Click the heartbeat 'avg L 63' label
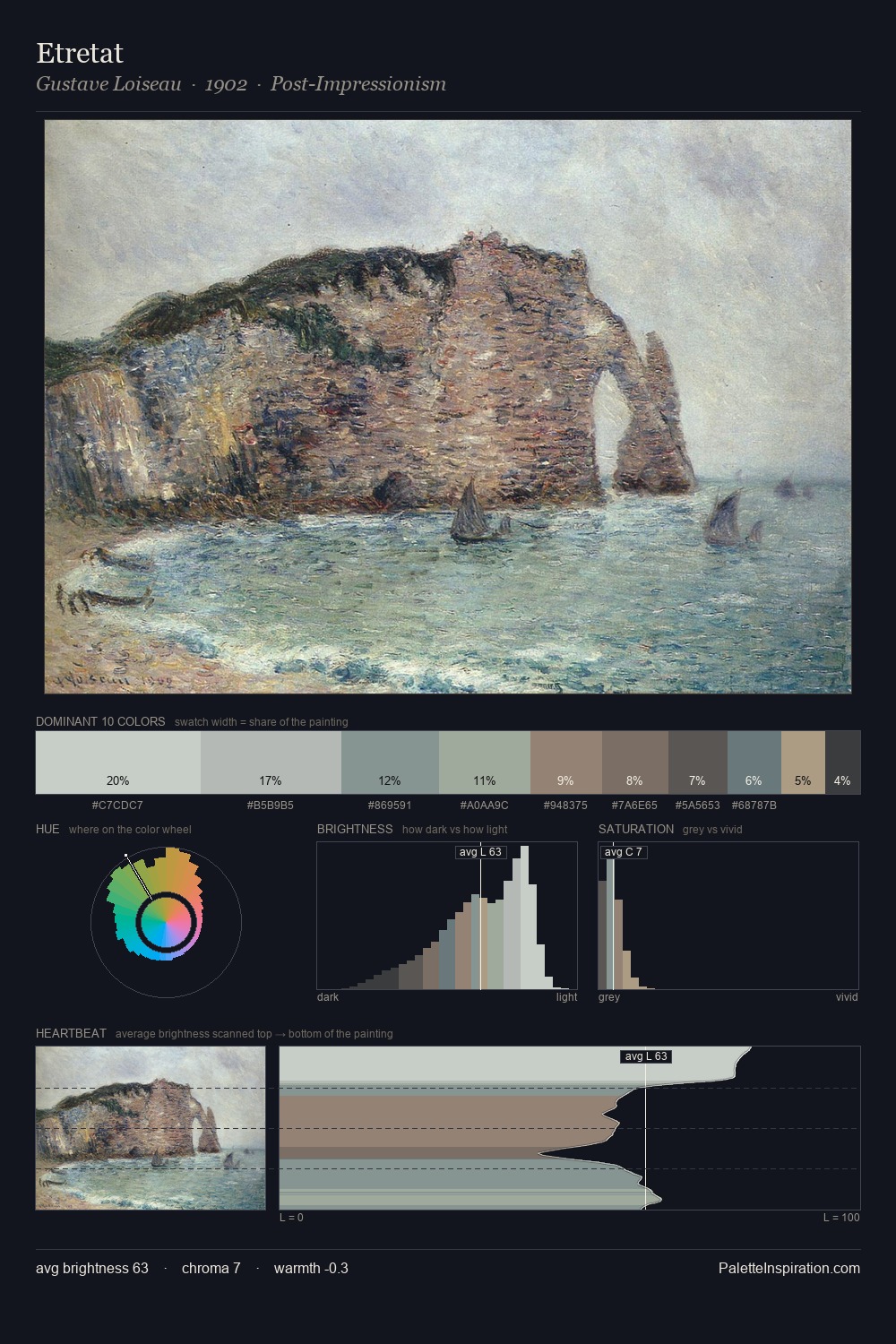The height and width of the screenshot is (1344, 896). (x=646, y=1056)
